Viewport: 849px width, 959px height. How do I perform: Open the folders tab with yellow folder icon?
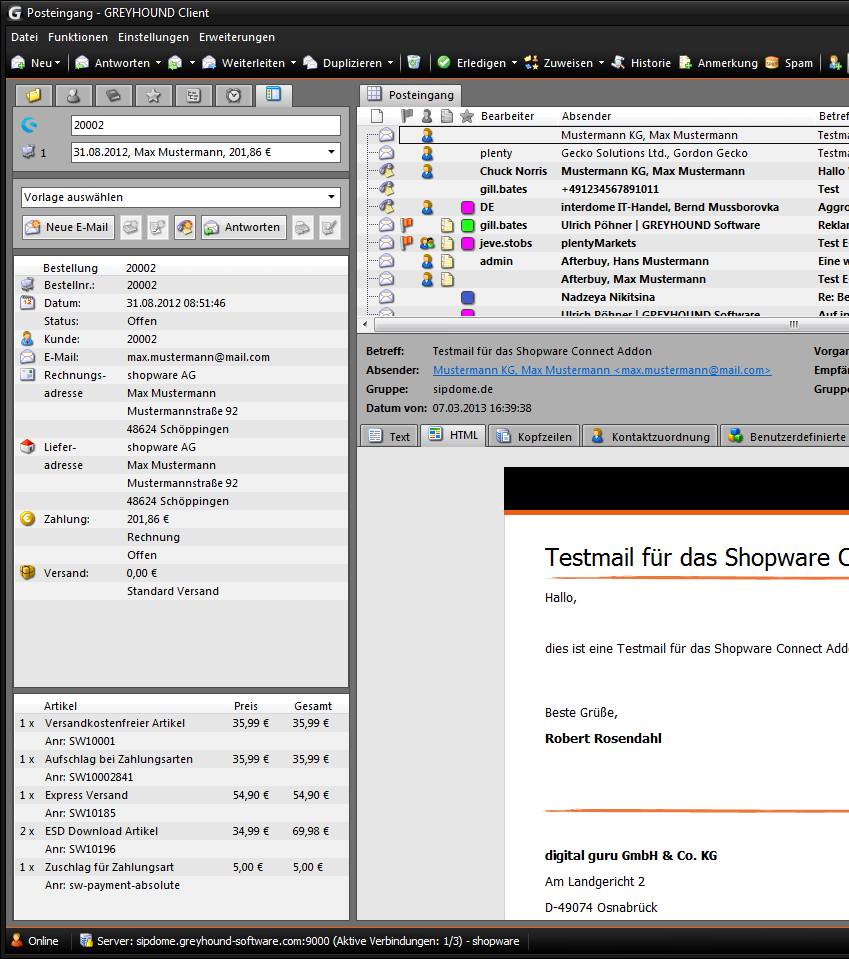coord(34,95)
